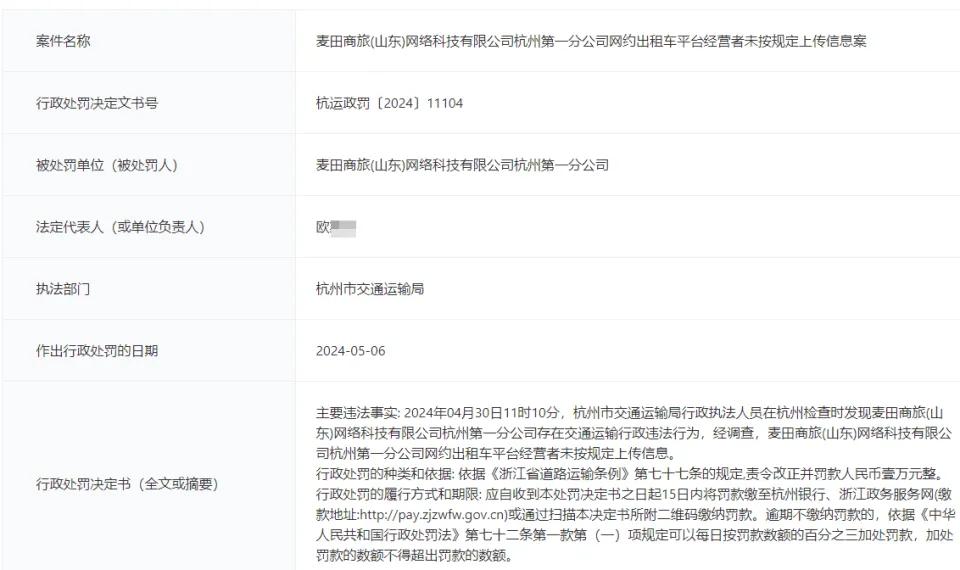Click the label 作出行政处罚的日期
This screenshot has height=570, width=960.
pos(97,351)
